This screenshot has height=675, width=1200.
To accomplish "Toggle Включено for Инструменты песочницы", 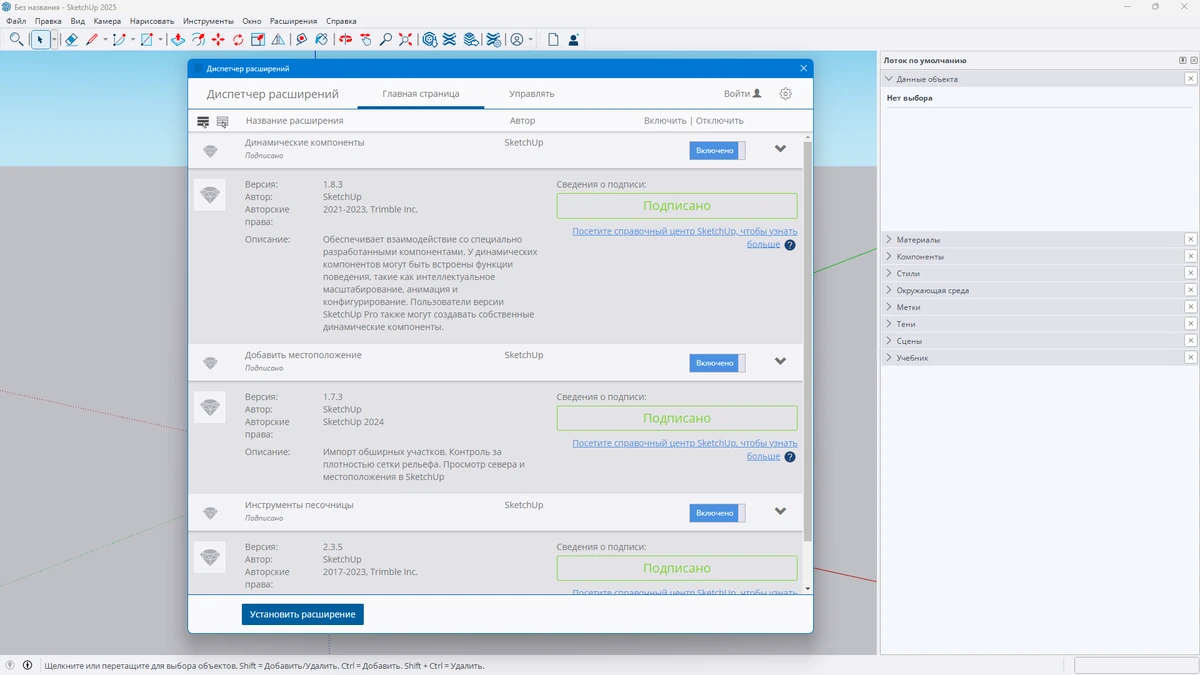I will 717,513.
